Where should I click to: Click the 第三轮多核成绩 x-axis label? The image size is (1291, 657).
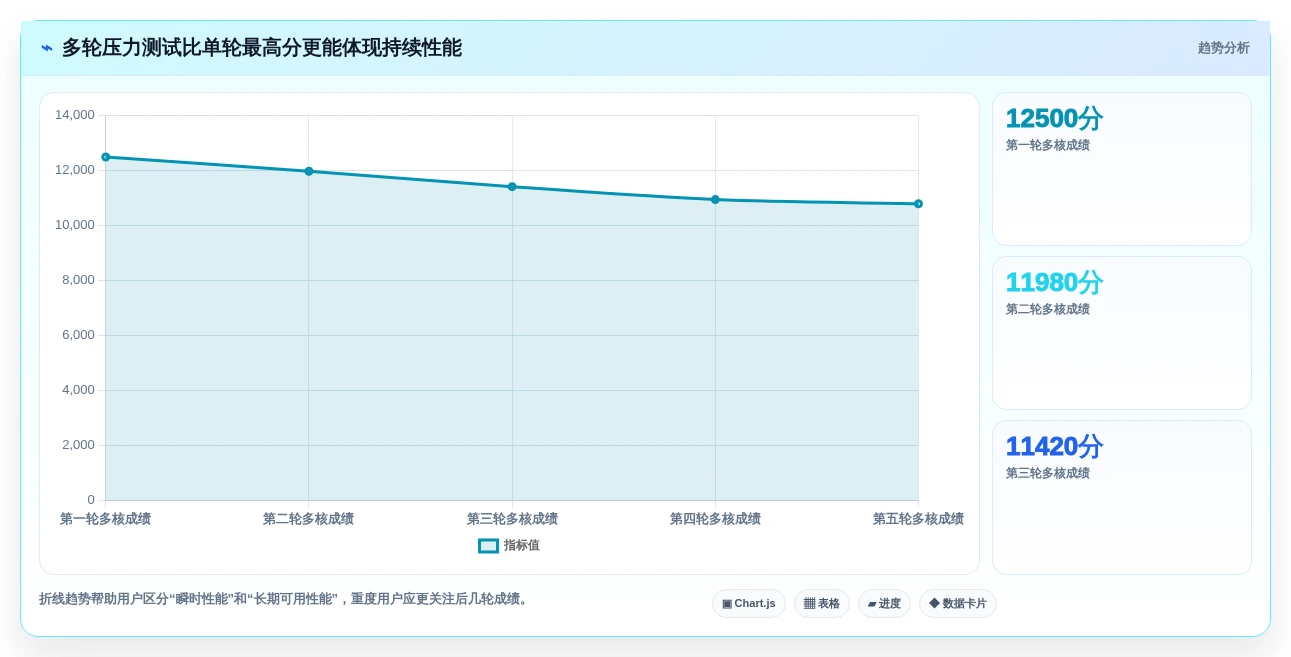[512, 519]
